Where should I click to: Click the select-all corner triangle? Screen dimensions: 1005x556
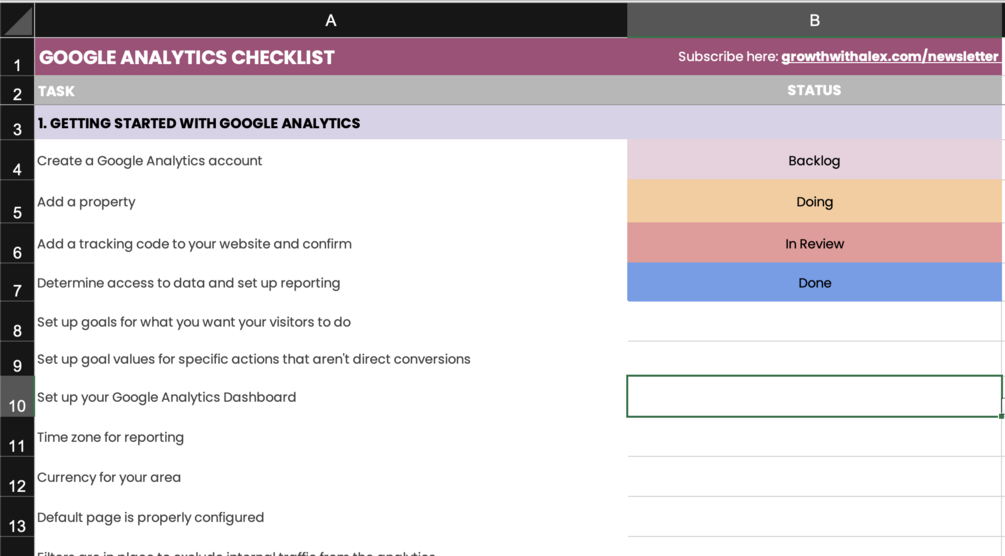pyautogui.click(x=18, y=20)
